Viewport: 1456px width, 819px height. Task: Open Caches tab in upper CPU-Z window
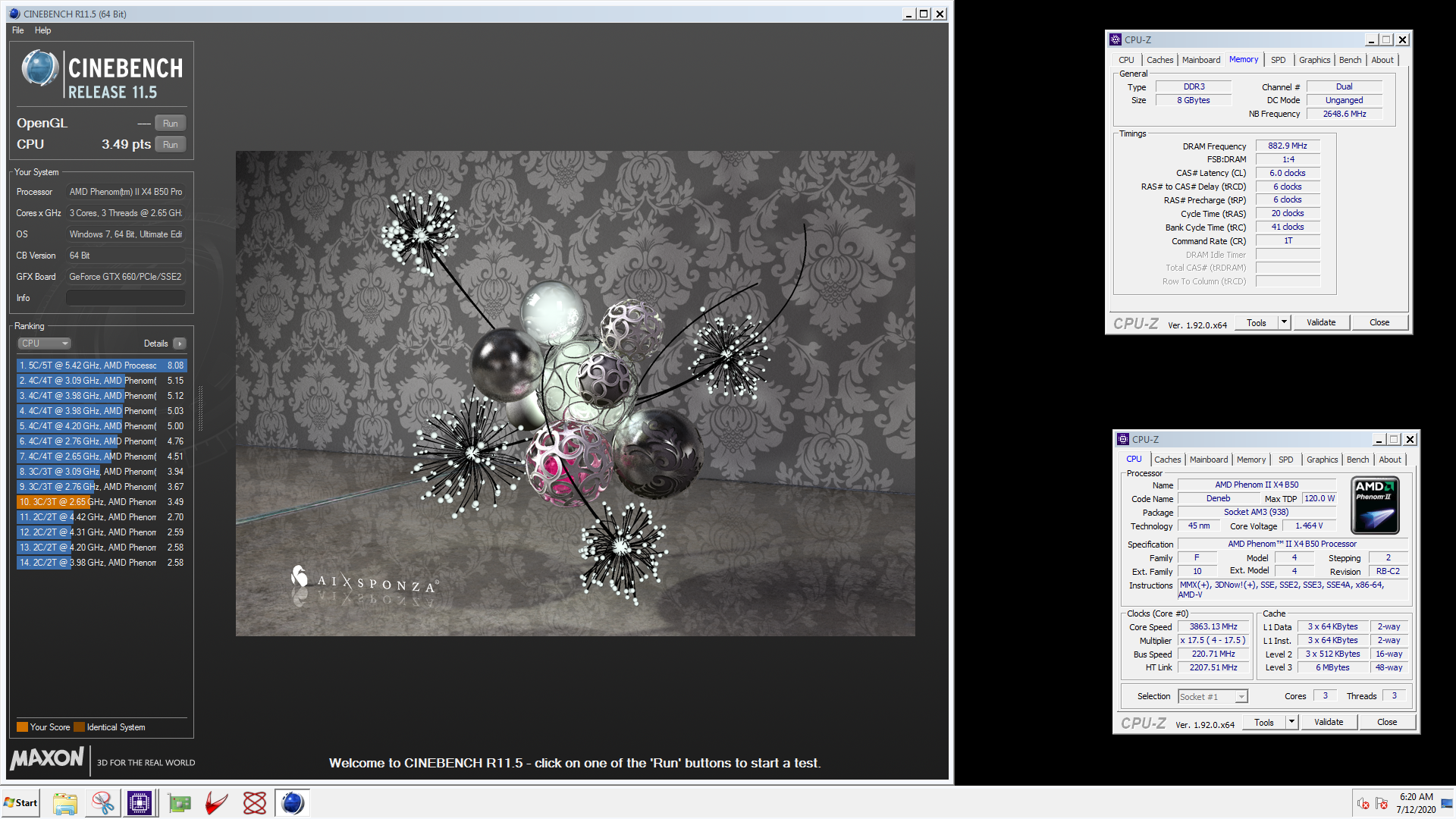click(x=1159, y=60)
